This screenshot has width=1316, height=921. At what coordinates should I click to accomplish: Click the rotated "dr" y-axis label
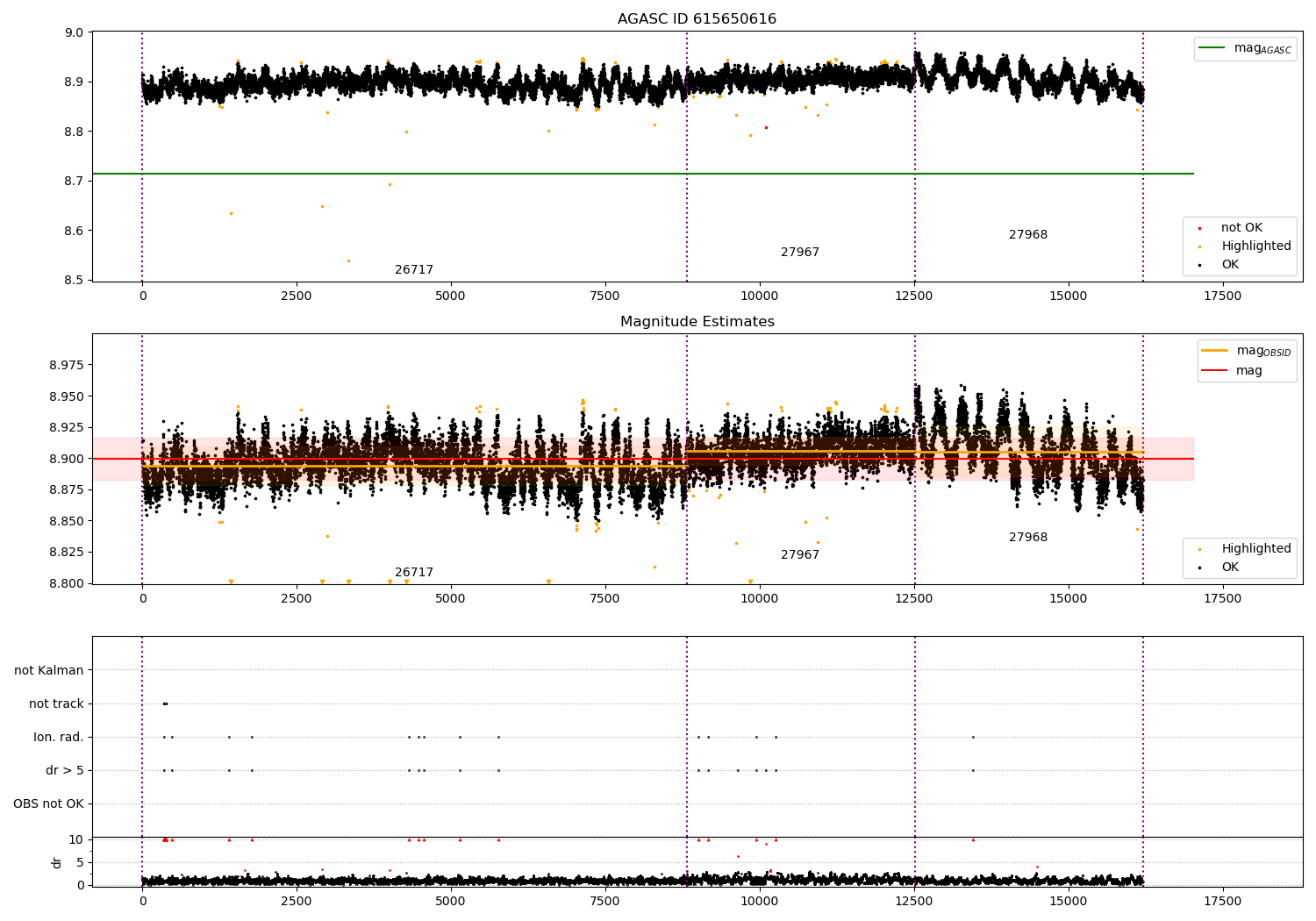(57, 862)
